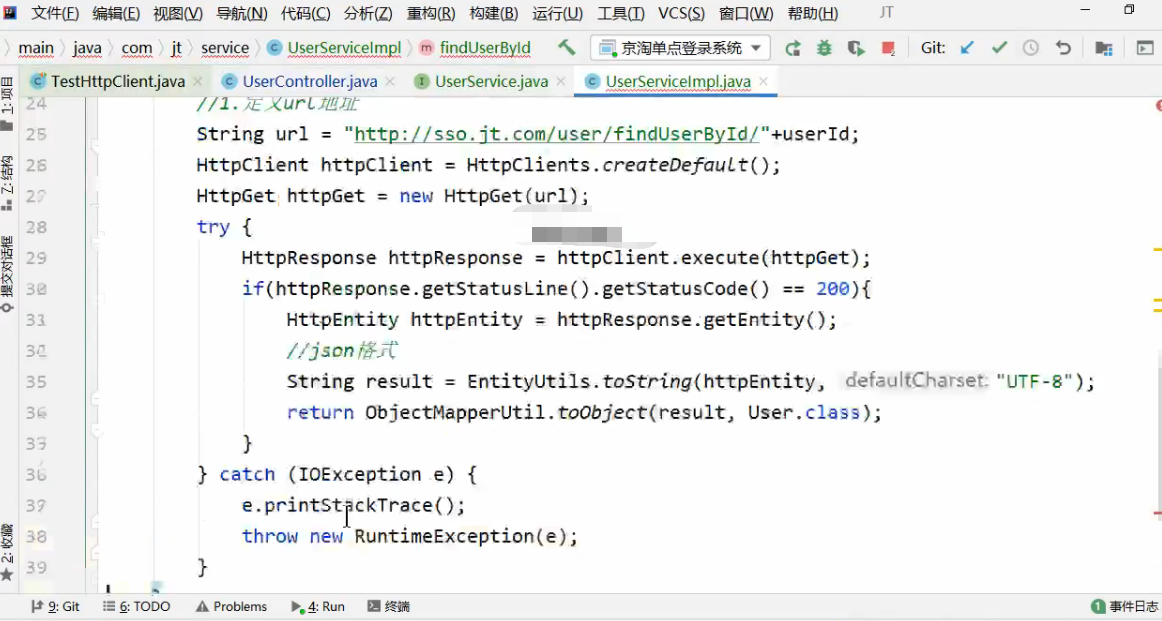The height and width of the screenshot is (621, 1162).
Task: Click the Git commit checkmark icon
Action: coord(999,48)
